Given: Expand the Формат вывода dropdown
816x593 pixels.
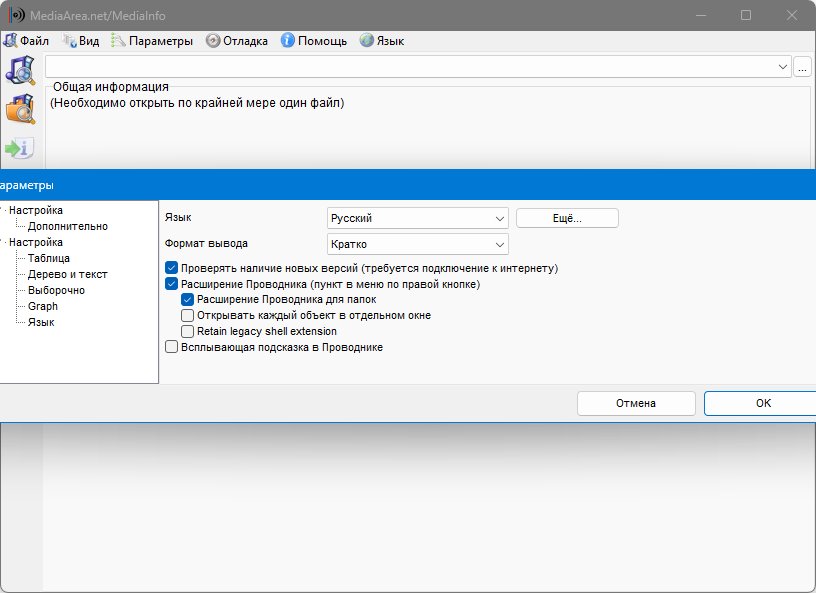Looking at the screenshot, I should point(417,244).
